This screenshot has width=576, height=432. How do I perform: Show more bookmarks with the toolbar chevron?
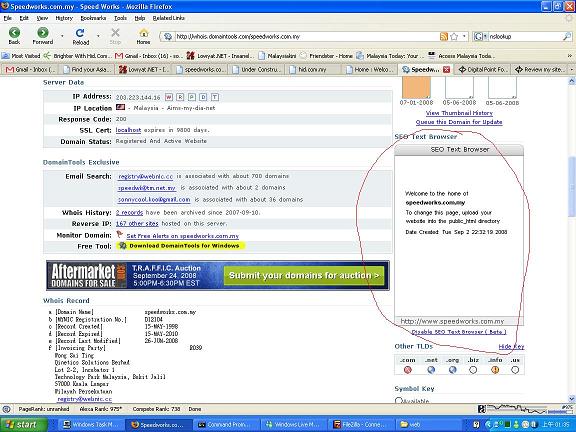[570, 56]
